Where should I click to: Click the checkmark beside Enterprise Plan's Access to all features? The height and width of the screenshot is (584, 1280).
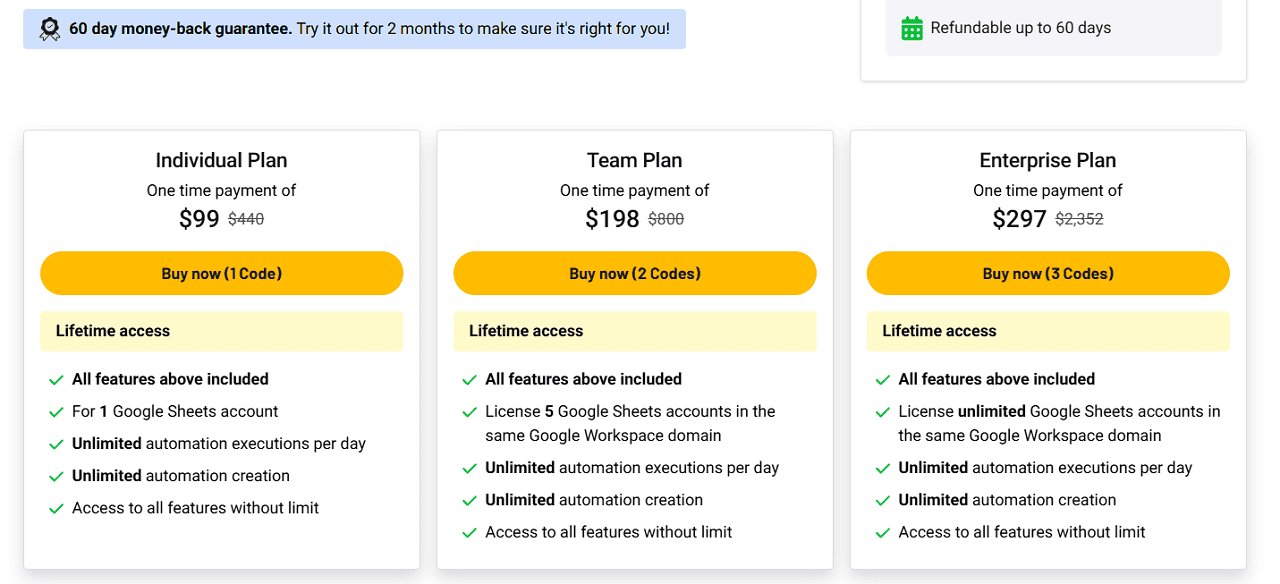pos(883,532)
